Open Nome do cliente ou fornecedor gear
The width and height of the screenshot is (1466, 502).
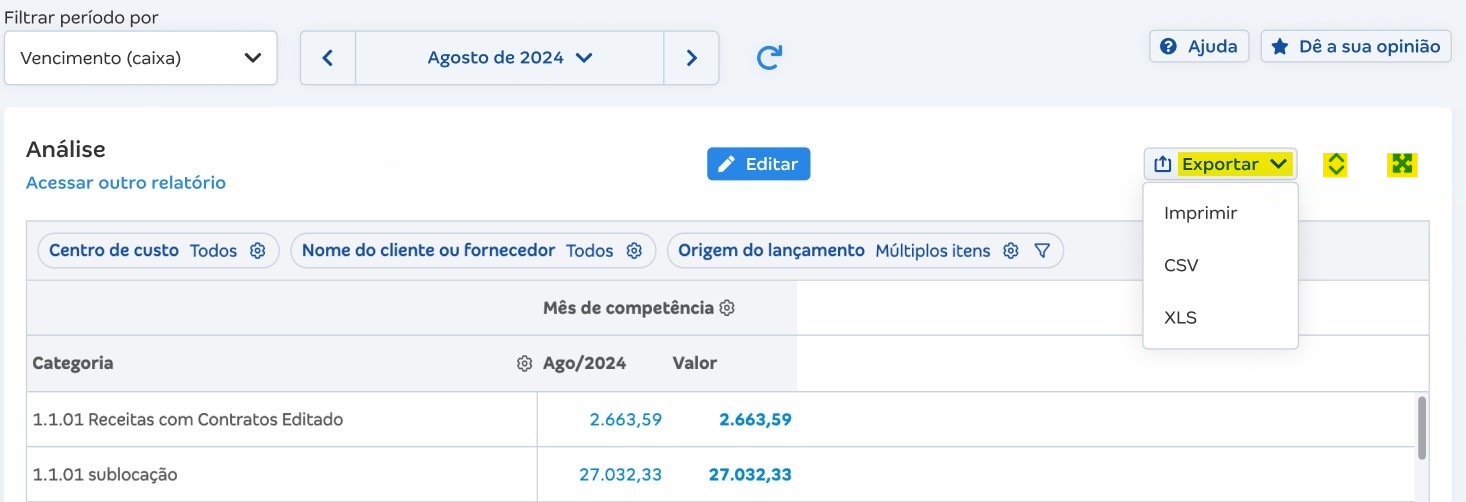click(x=634, y=251)
